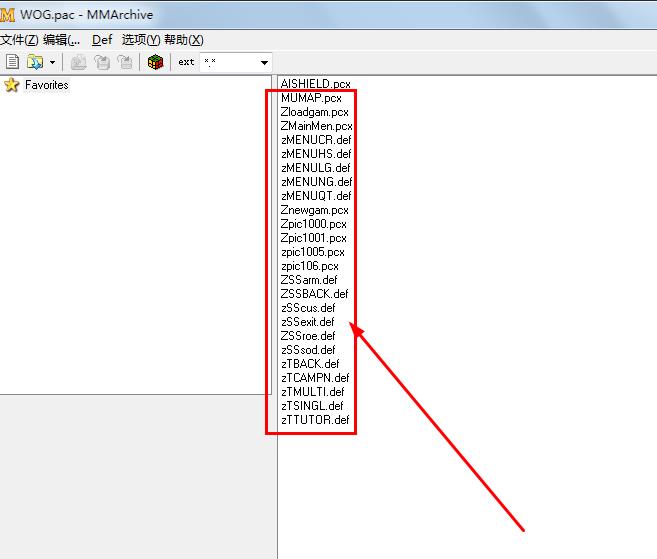Select file zTBACK.def
The width and height of the screenshot is (657, 559).
point(310,364)
